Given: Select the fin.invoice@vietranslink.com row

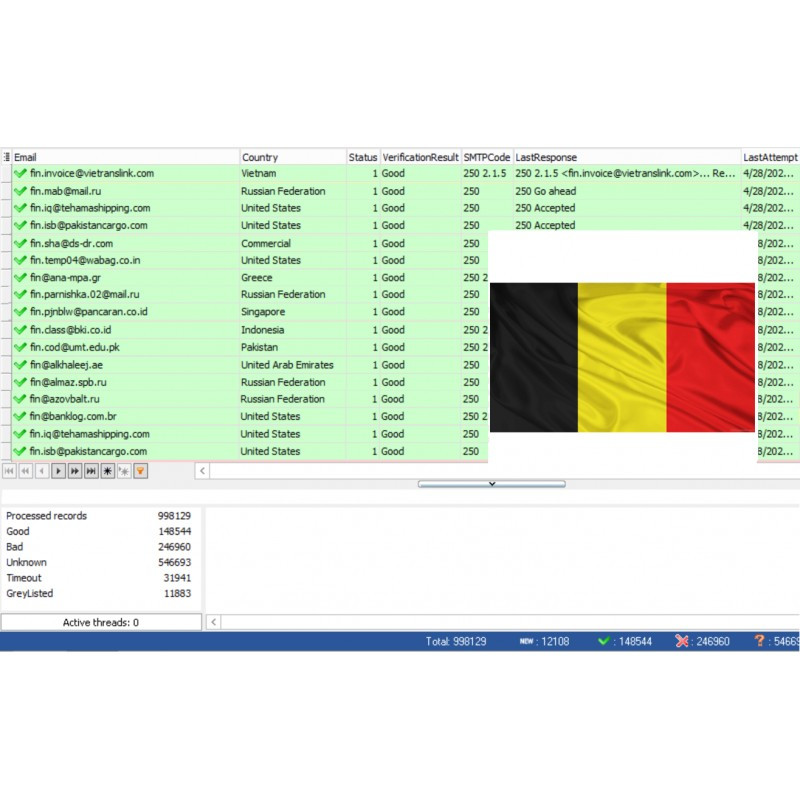Looking at the screenshot, I should [92, 173].
